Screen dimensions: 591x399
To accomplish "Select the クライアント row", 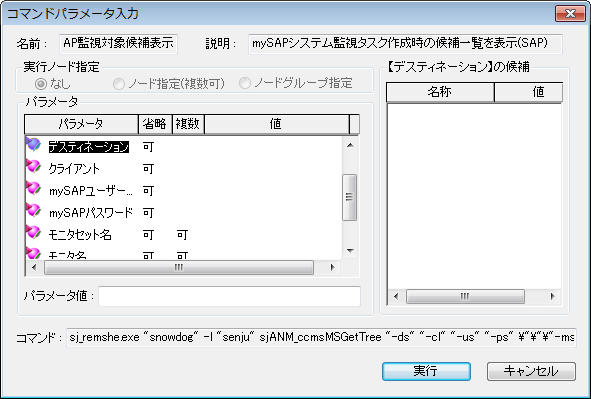I will (x=183, y=168).
